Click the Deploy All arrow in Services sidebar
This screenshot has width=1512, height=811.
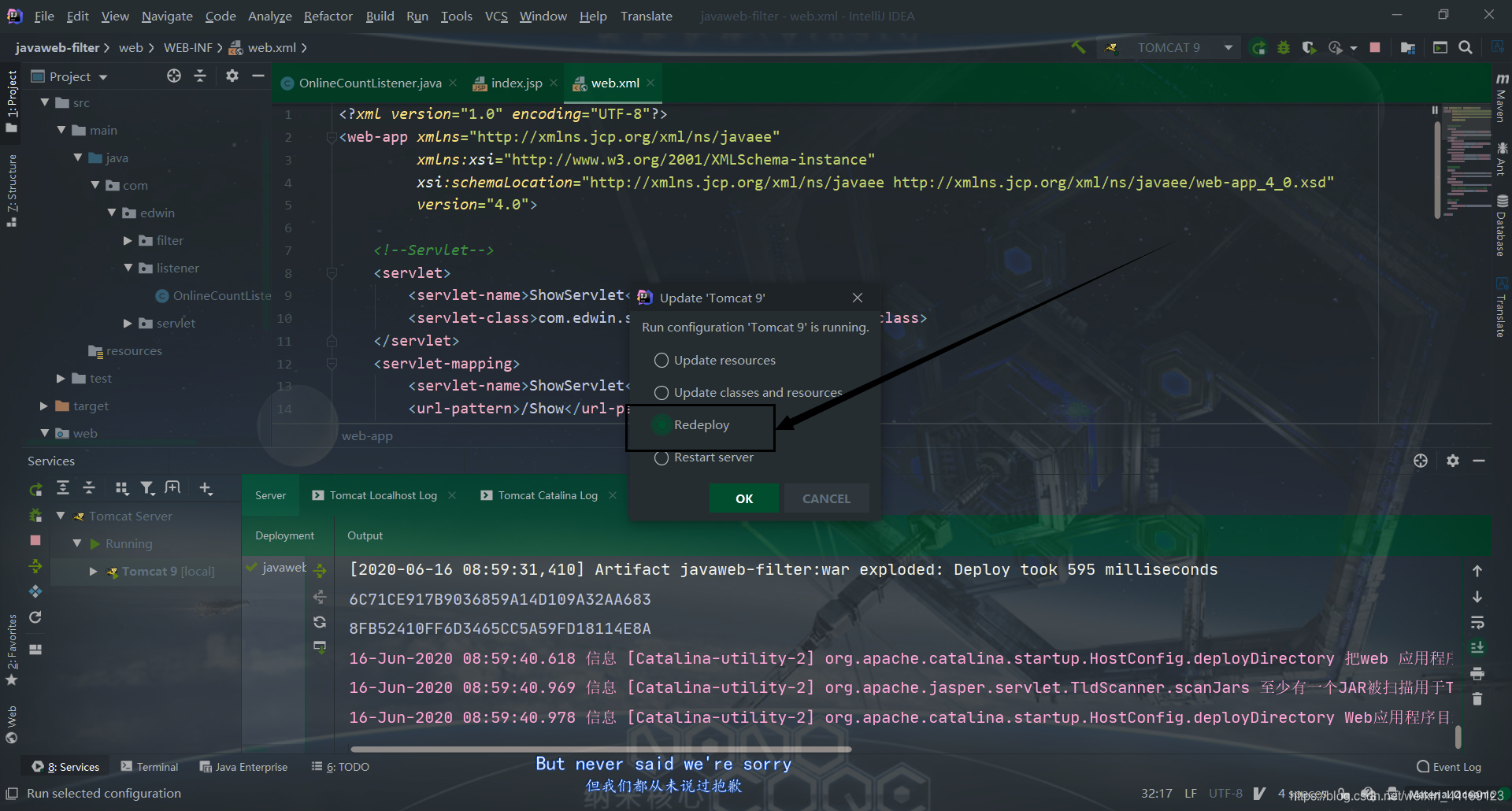pyautogui.click(x=35, y=566)
